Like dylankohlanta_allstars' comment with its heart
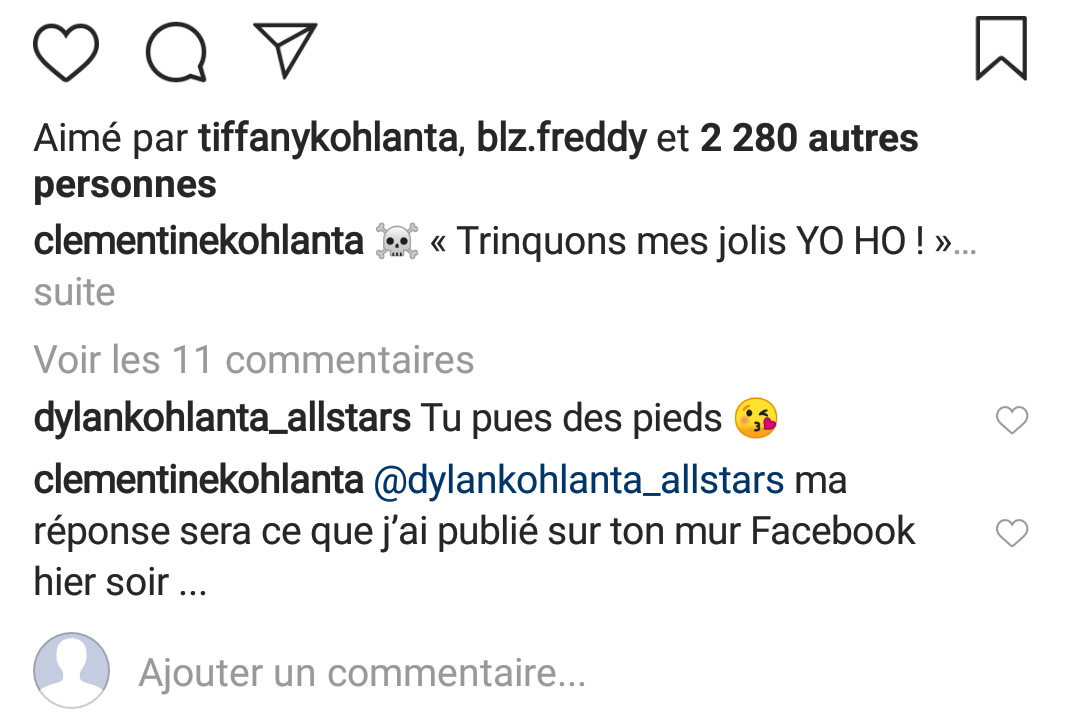This screenshot has width=1067, height=716. [1012, 419]
